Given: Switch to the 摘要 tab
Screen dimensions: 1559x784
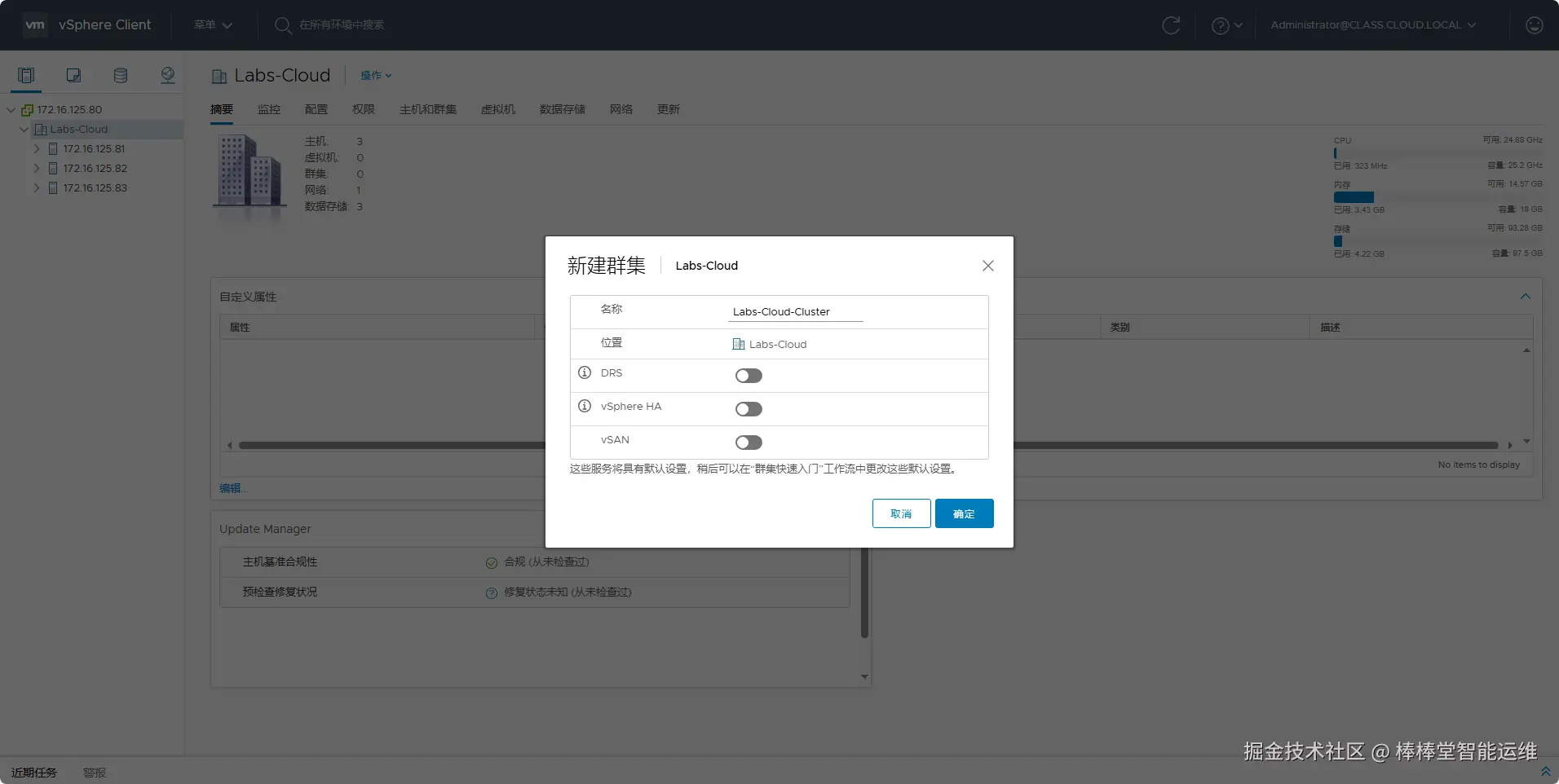Looking at the screenshot, I should [222, 109].
